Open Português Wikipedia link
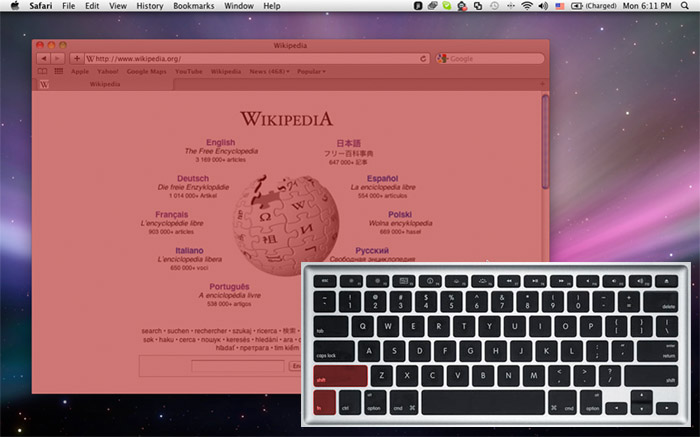The width and height of the screenshot is (700, 437). (x=229, y=287)
